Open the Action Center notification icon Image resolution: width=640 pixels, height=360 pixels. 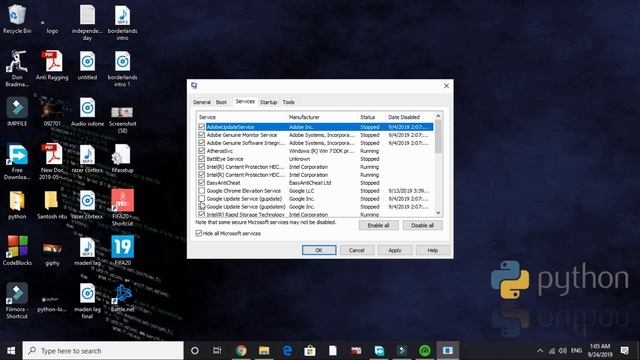pos(624,350)
